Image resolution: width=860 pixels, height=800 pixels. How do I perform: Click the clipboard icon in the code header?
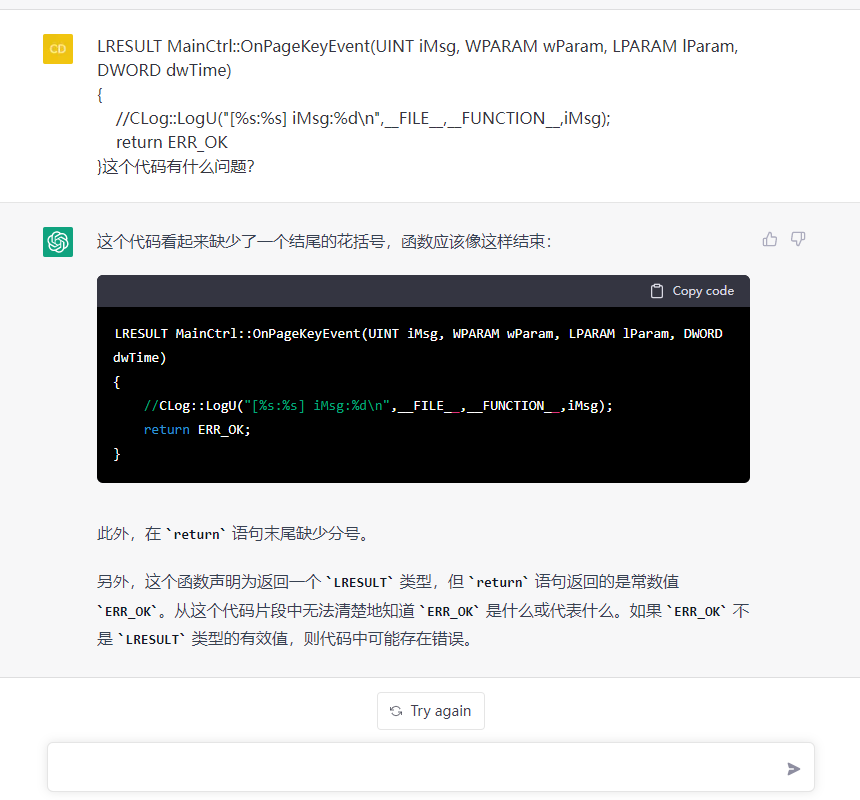[x=657, y=291]
